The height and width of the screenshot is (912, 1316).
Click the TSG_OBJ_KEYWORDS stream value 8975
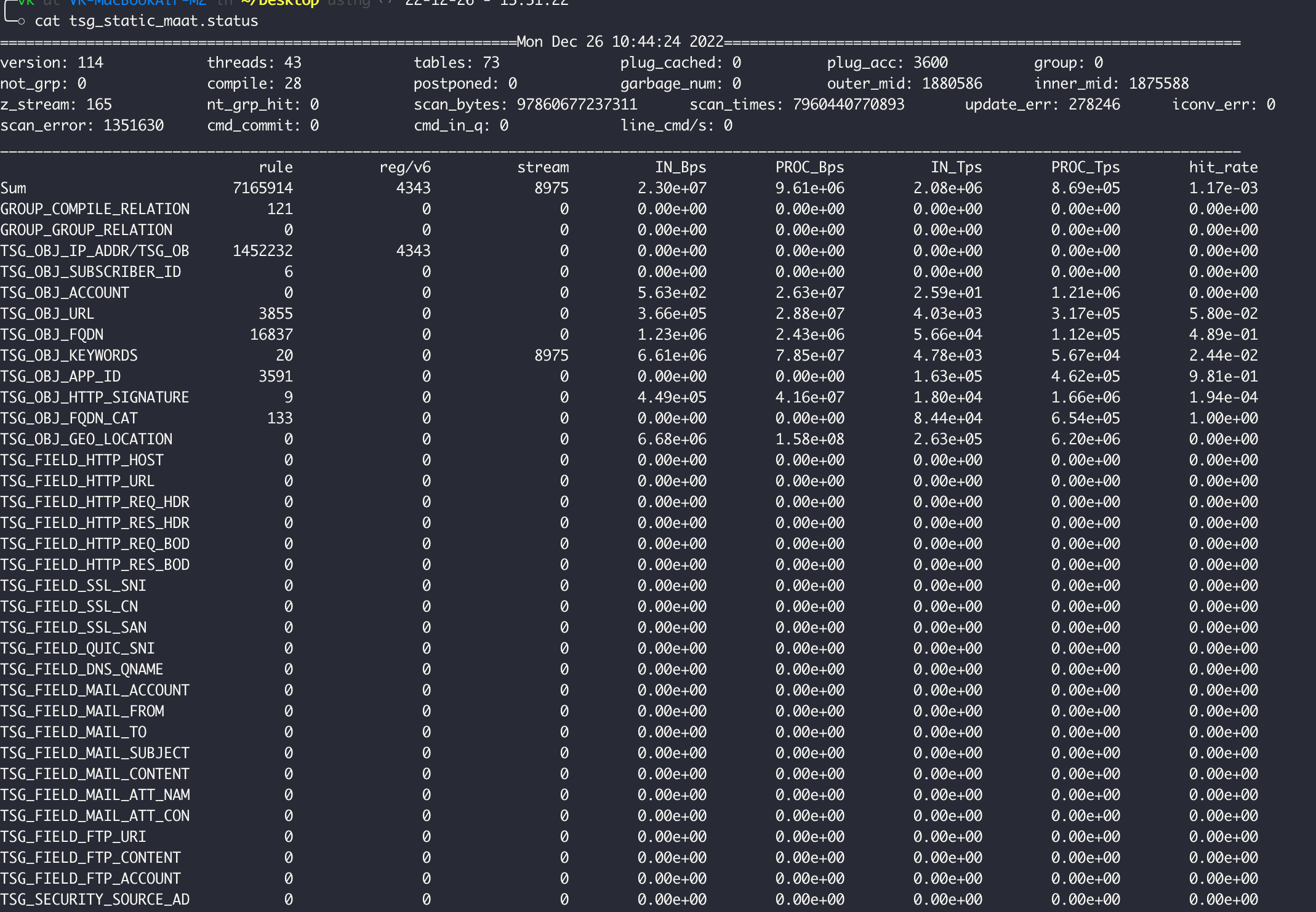click(552, 356)
